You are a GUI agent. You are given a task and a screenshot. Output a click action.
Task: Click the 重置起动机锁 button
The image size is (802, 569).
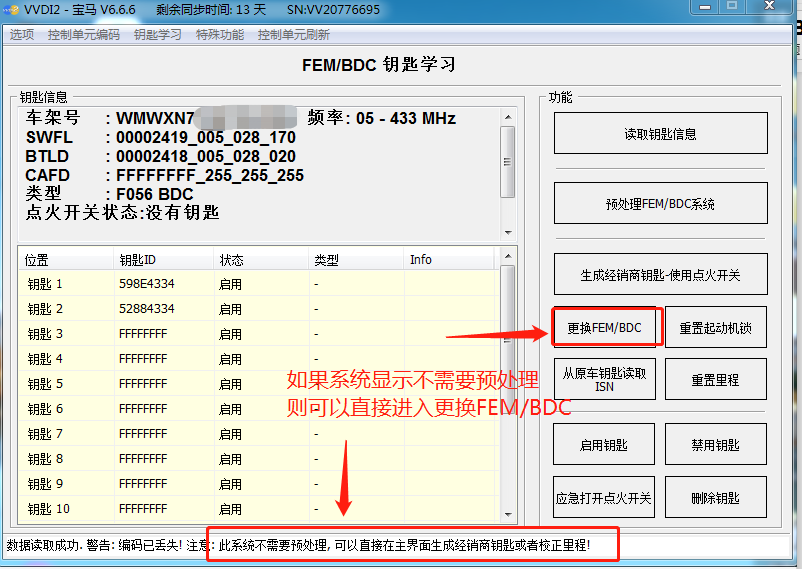click(x=715, y=327)
